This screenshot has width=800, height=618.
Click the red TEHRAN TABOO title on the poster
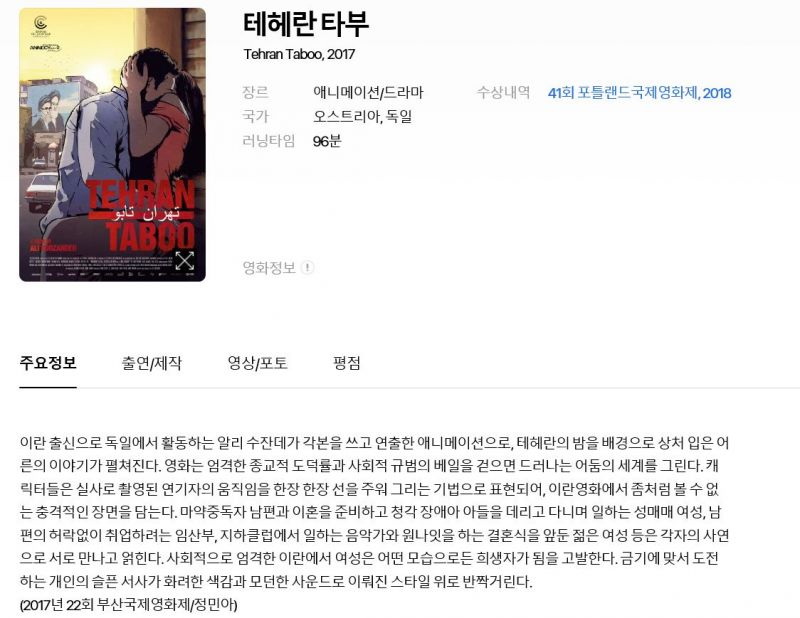[x=141, y=215]
